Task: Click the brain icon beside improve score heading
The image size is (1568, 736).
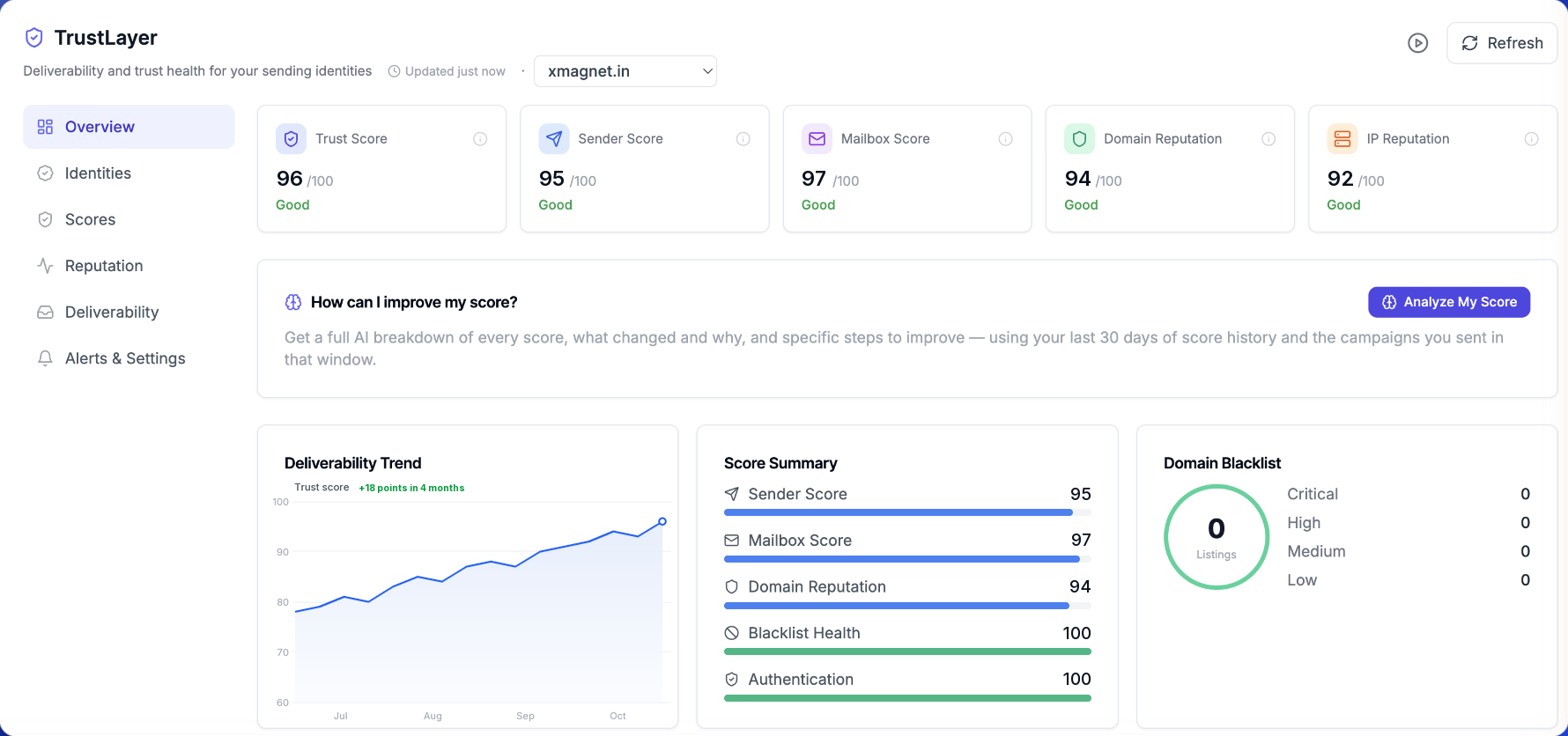Action: point(293,302)
